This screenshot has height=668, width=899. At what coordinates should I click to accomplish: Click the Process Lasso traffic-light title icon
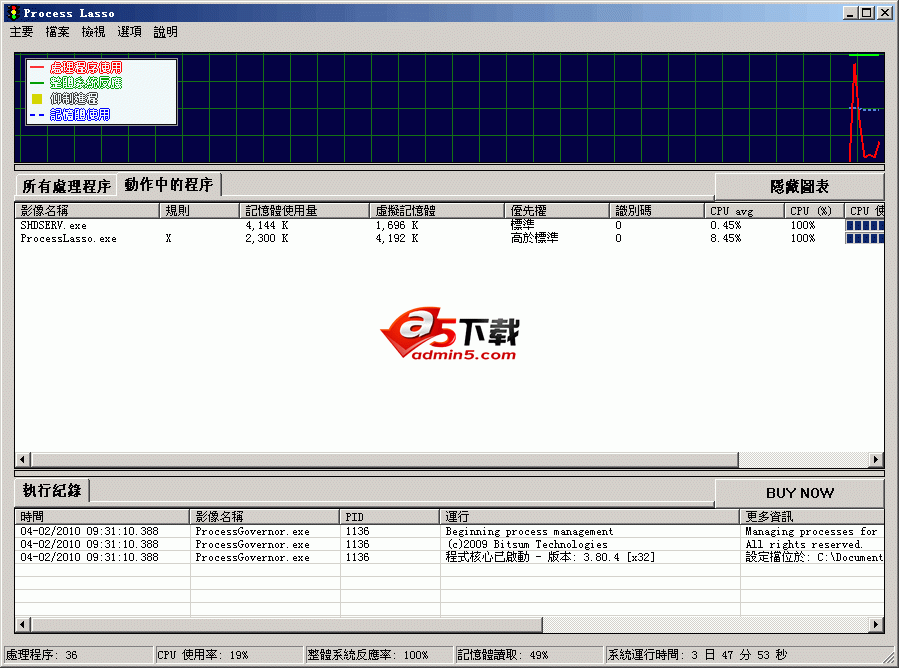tap(11, 13)
